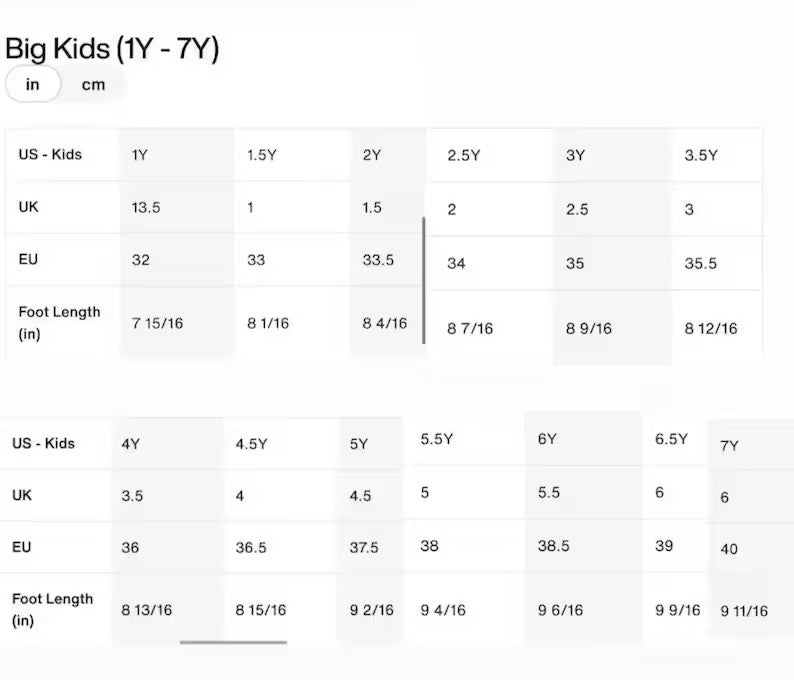Select the 3.5Y size column header

tap(701, 155)
